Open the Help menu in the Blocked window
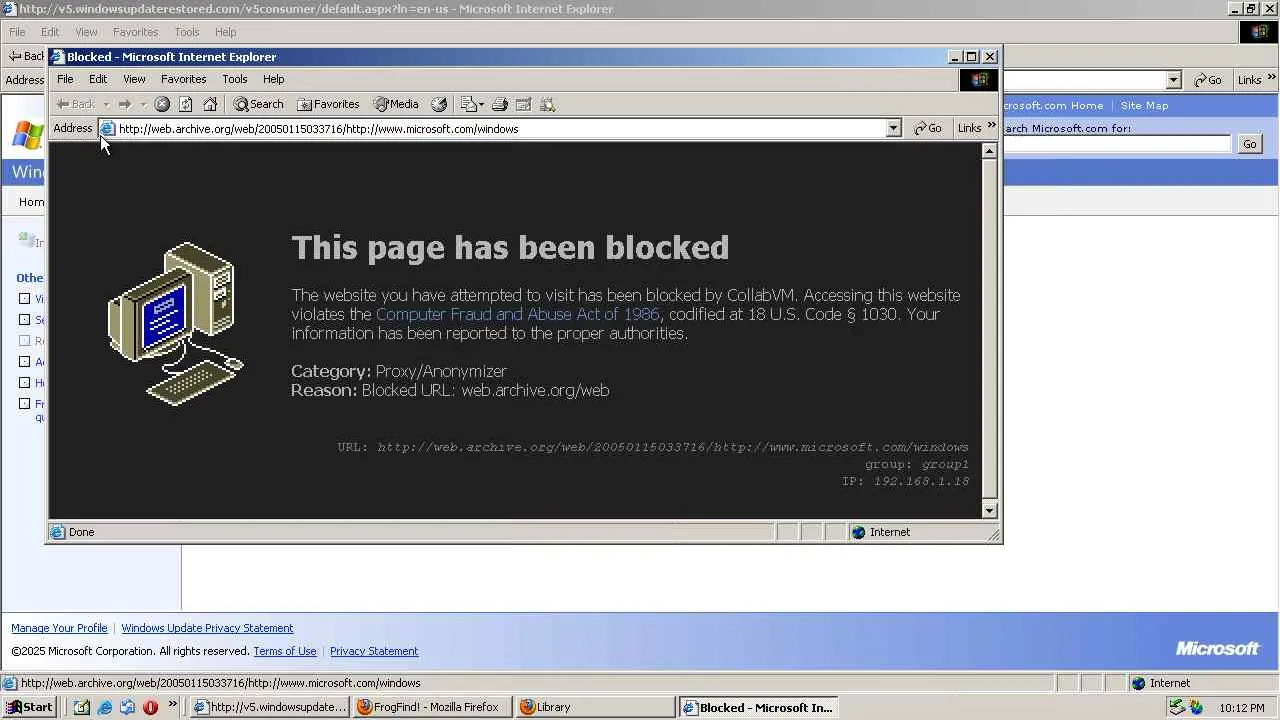1280x720 pixels. [274, 79]
